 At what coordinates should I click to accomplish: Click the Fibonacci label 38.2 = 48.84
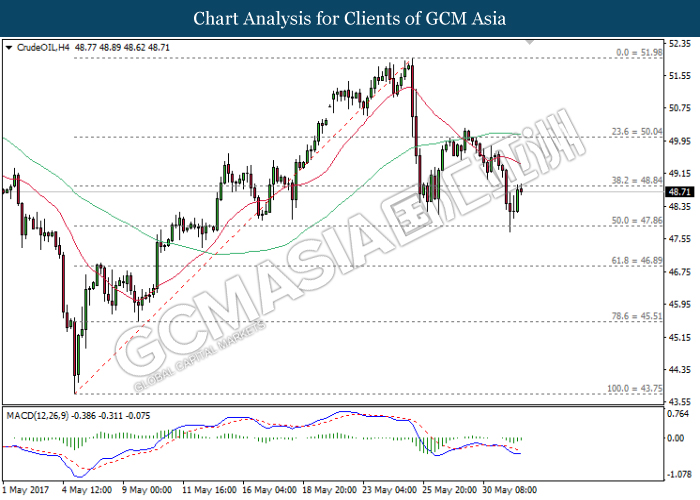point(637,180)
